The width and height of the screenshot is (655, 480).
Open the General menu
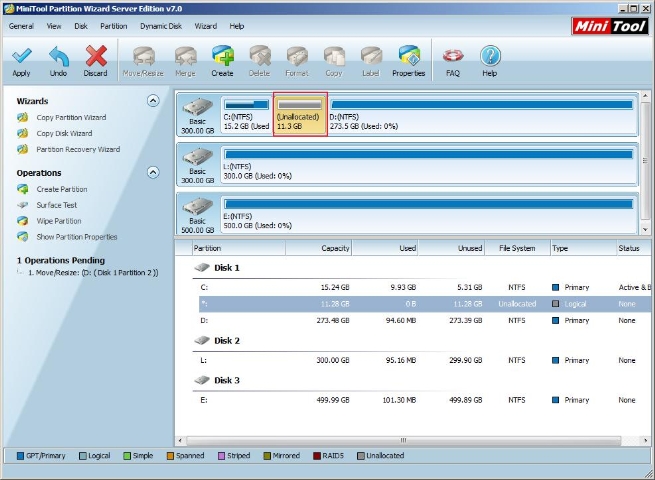click(21, 26)
